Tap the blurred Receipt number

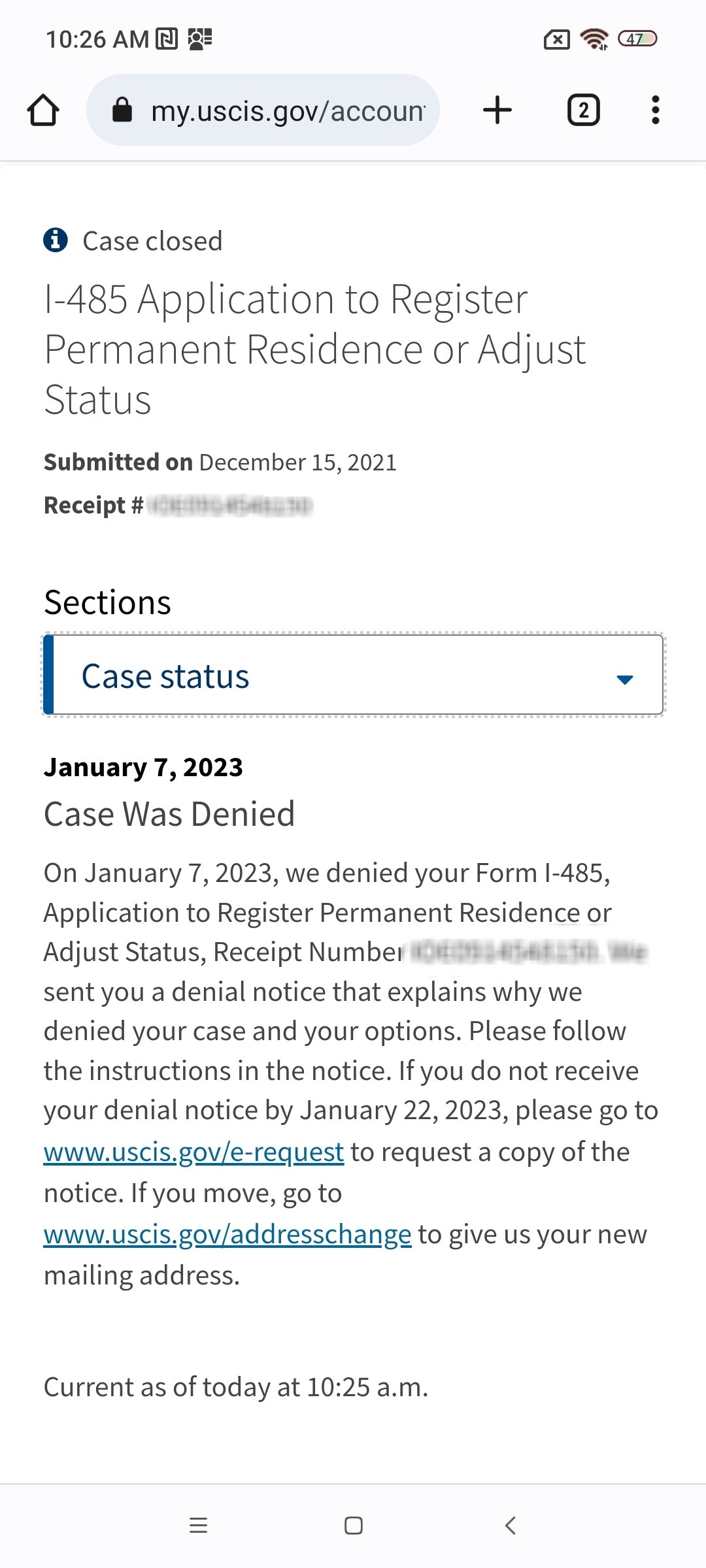point(230,506)
